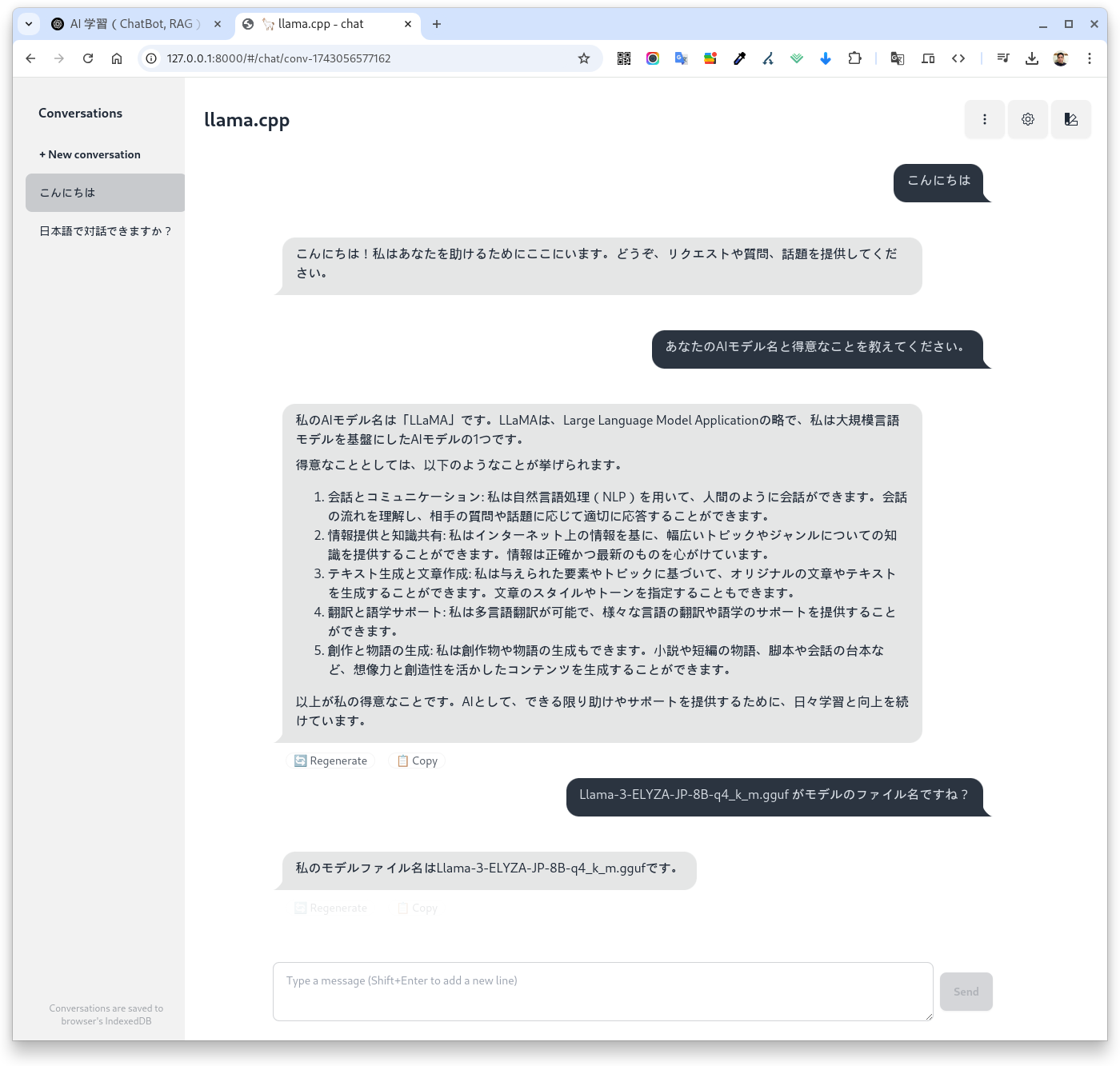This screenshot has width=1120, height=1066.
Task: Click the saved to IndexedDB footer note
Action: click(106, 1015)
